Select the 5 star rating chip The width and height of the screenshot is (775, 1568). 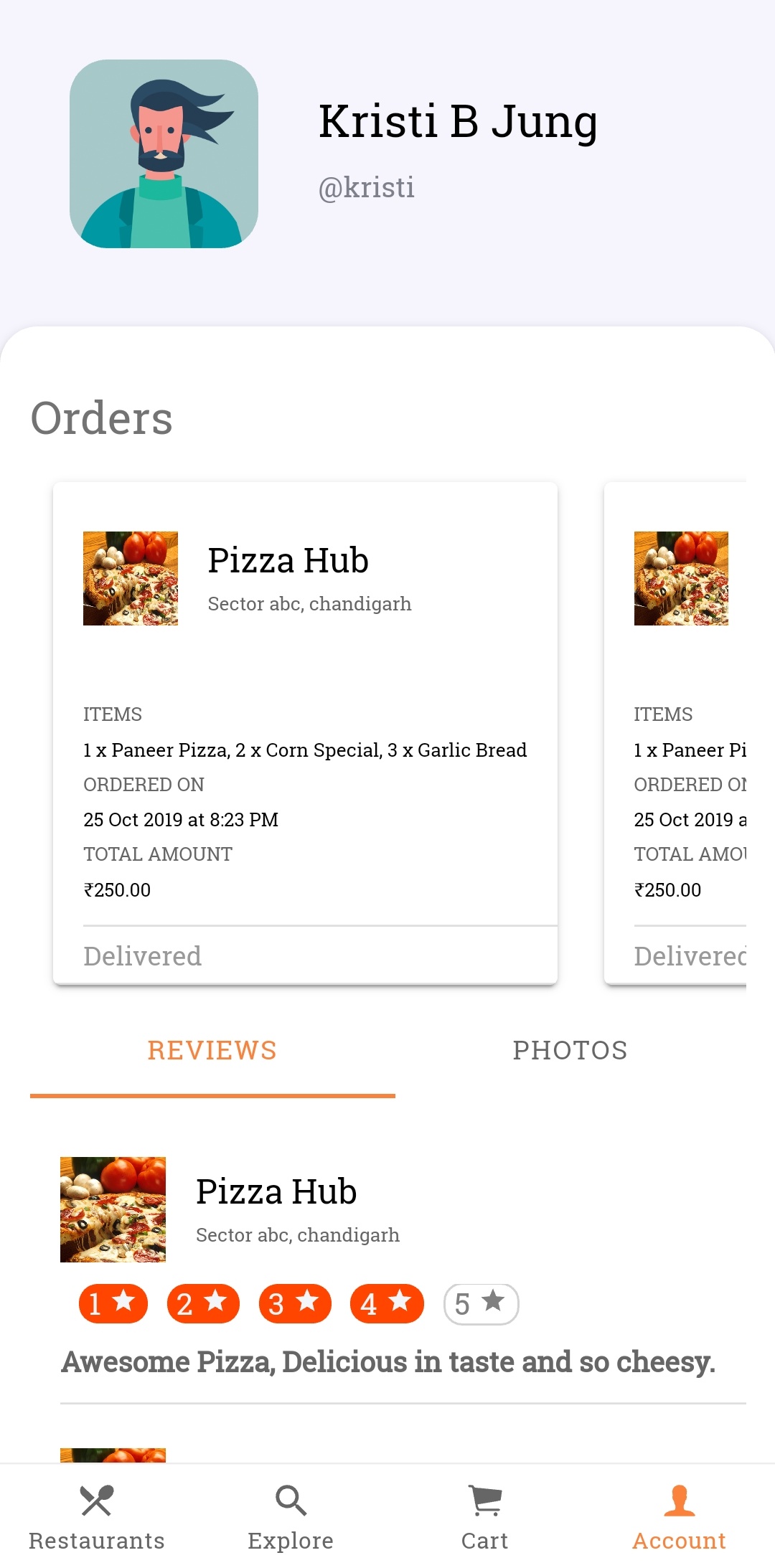(481, 1303)
